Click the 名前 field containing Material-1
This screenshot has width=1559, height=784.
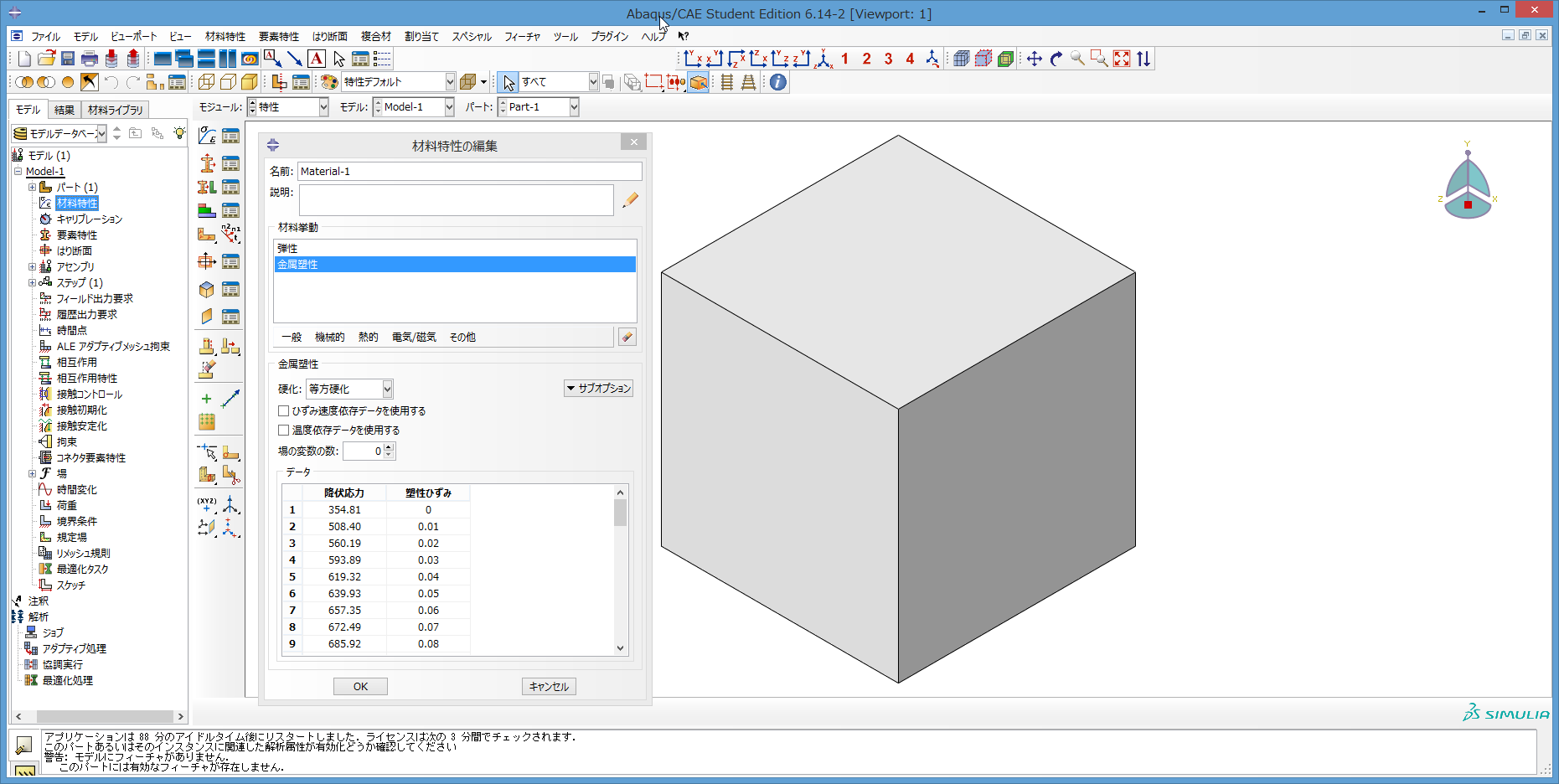tap(469, 172)
